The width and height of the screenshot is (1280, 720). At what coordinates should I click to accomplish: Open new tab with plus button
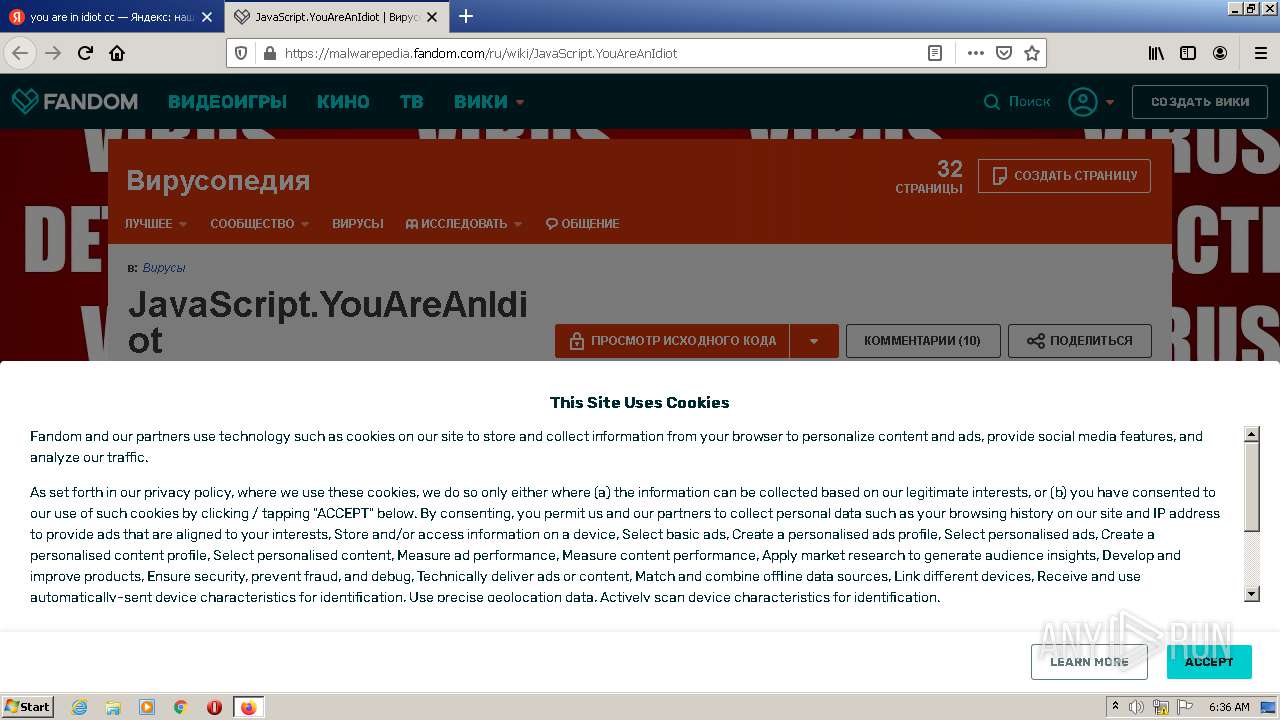pyautogui.click(x=466, y=16)
